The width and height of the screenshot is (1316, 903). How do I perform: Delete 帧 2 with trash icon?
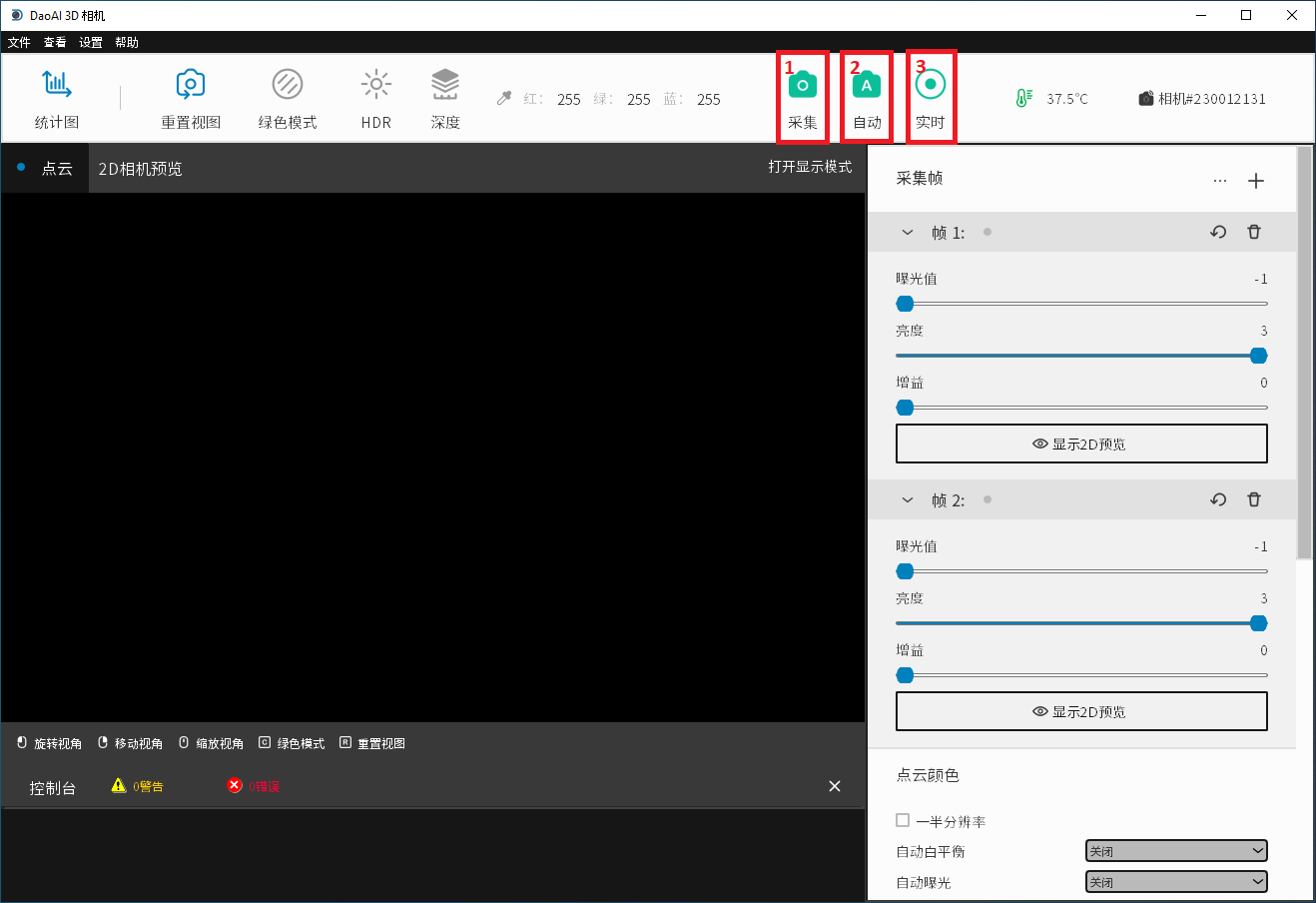pos(1254,499)
